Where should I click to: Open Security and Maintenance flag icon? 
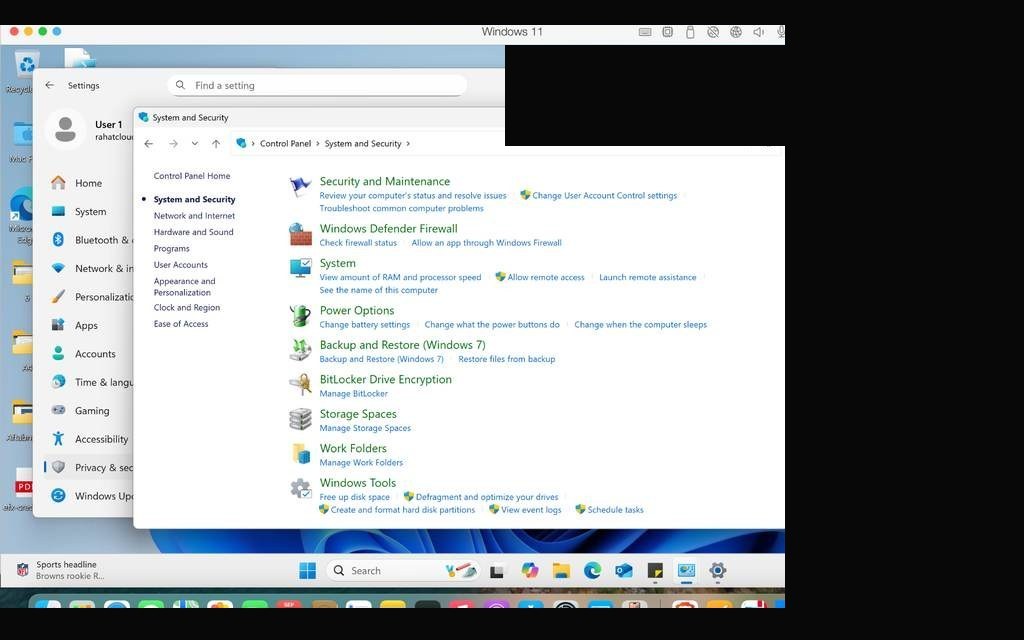coord(300,187)
